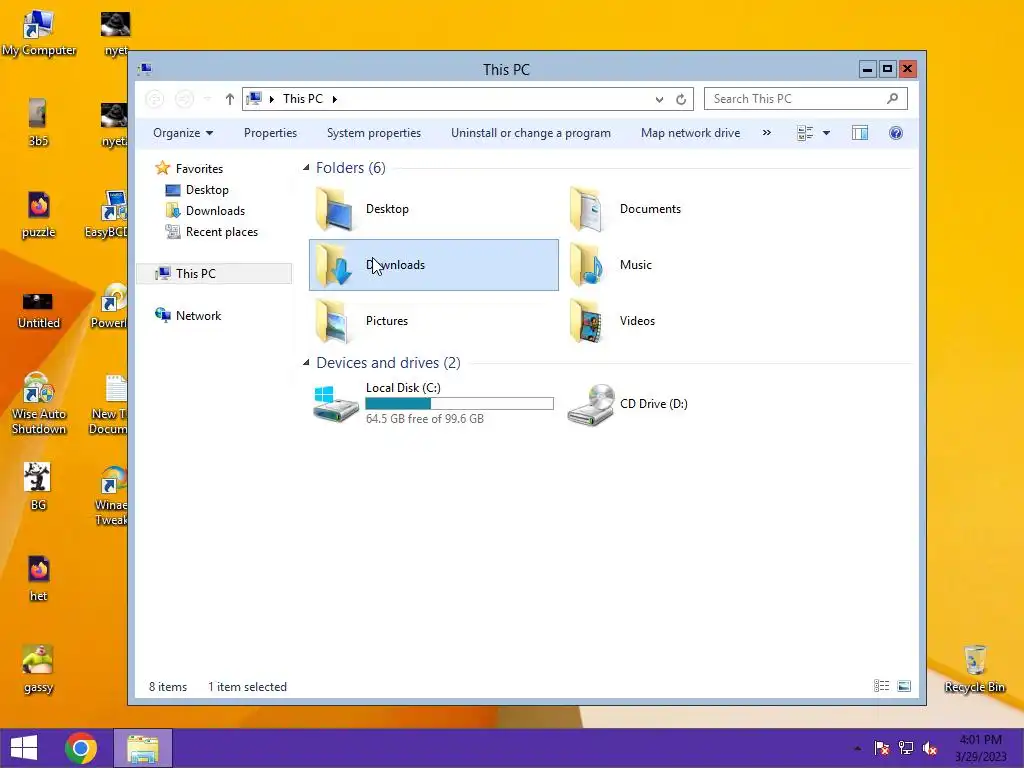Select This PC in navigation pane
Screen dimensions: 1024x768
(214, 274)
